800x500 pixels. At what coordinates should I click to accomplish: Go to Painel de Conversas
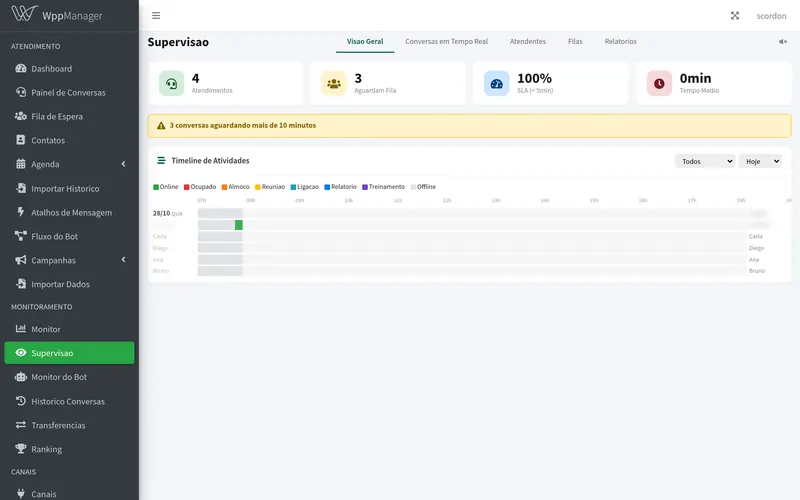tap(69, 92)
